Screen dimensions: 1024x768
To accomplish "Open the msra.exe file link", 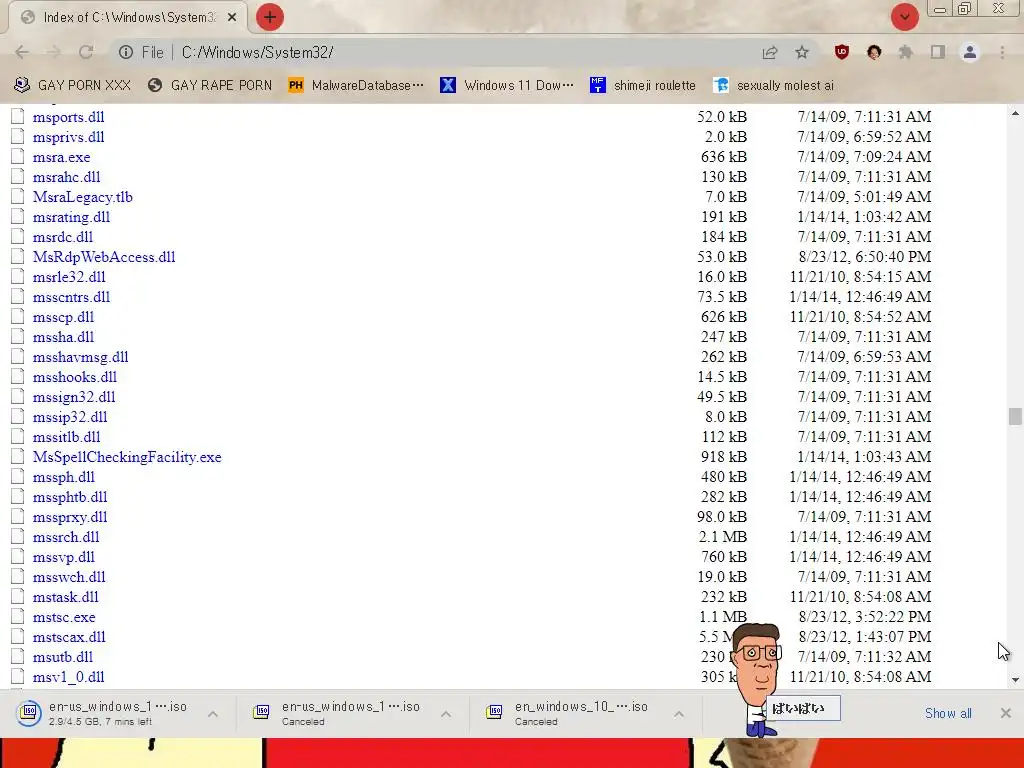I will [x=61, y=157].
